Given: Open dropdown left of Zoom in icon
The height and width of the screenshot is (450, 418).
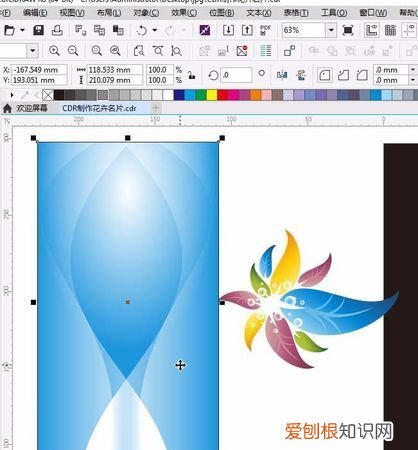Looking at the screenshot, I should click(x=33, y=51).
